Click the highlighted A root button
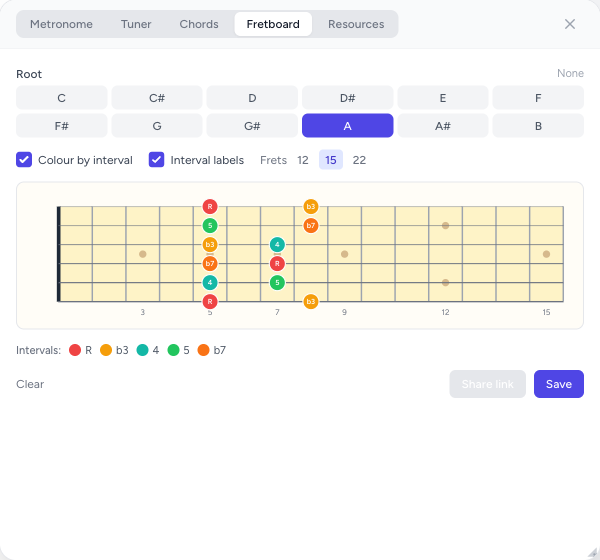This screenshot has height=560, width=600. click(347, 126)
